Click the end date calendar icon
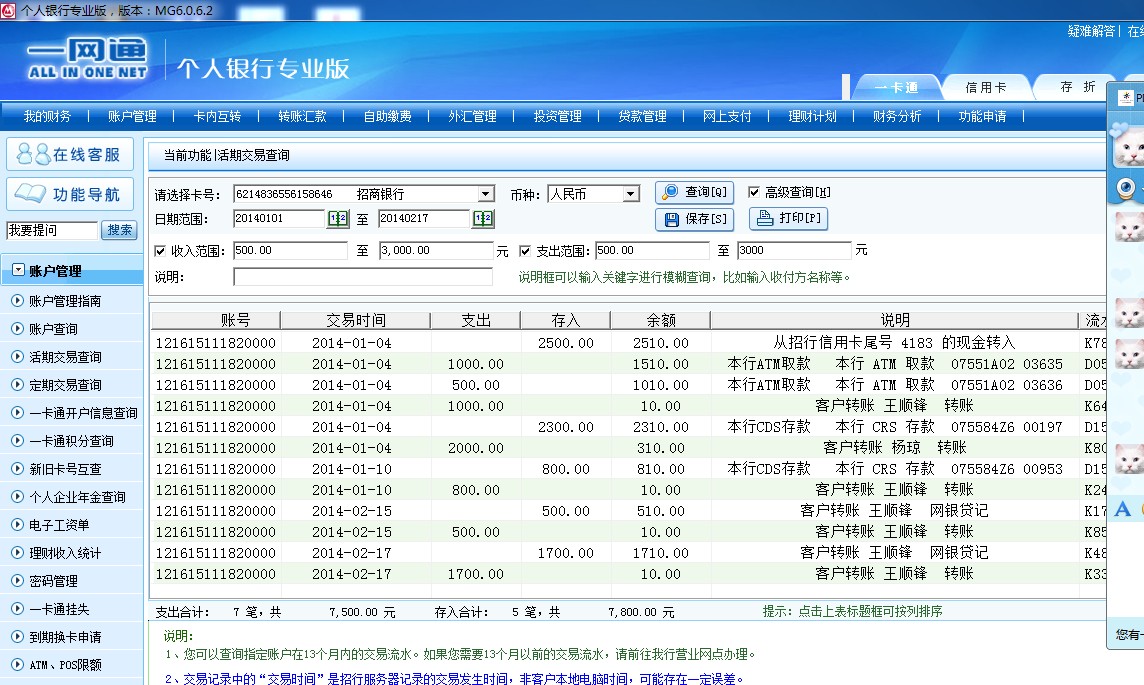This screenshot has width=1144, height=685. pyautogui.click(x=483, y=219)
